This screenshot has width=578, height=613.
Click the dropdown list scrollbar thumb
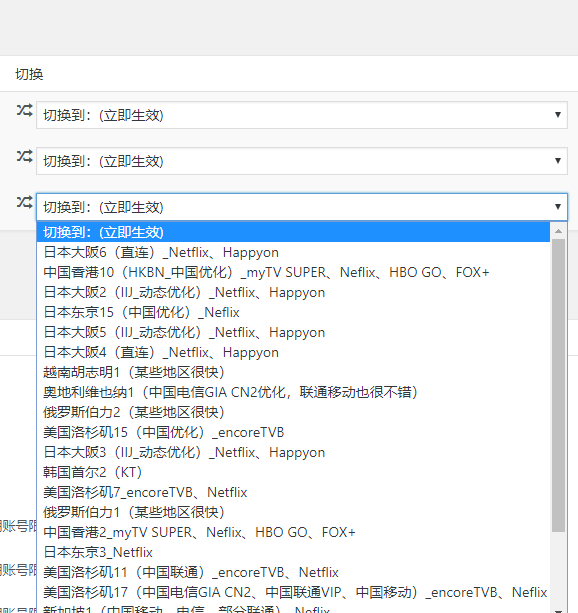coord(558,385)
